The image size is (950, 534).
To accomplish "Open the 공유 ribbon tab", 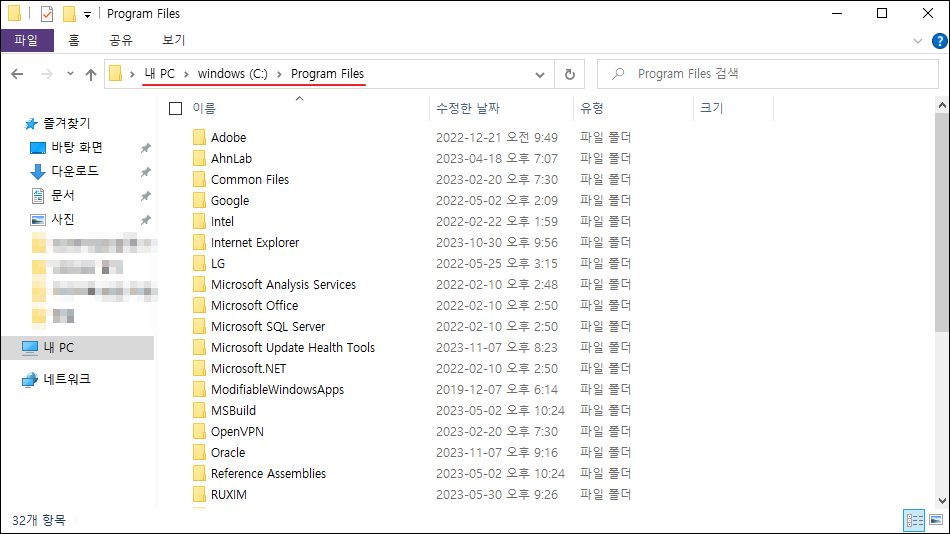I will [121, 40].
